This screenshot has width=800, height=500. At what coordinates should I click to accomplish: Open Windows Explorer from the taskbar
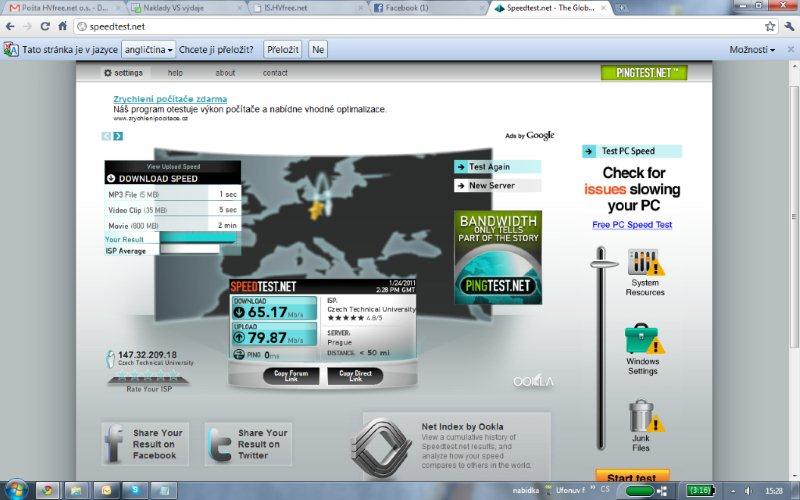[x=77, y=490]
